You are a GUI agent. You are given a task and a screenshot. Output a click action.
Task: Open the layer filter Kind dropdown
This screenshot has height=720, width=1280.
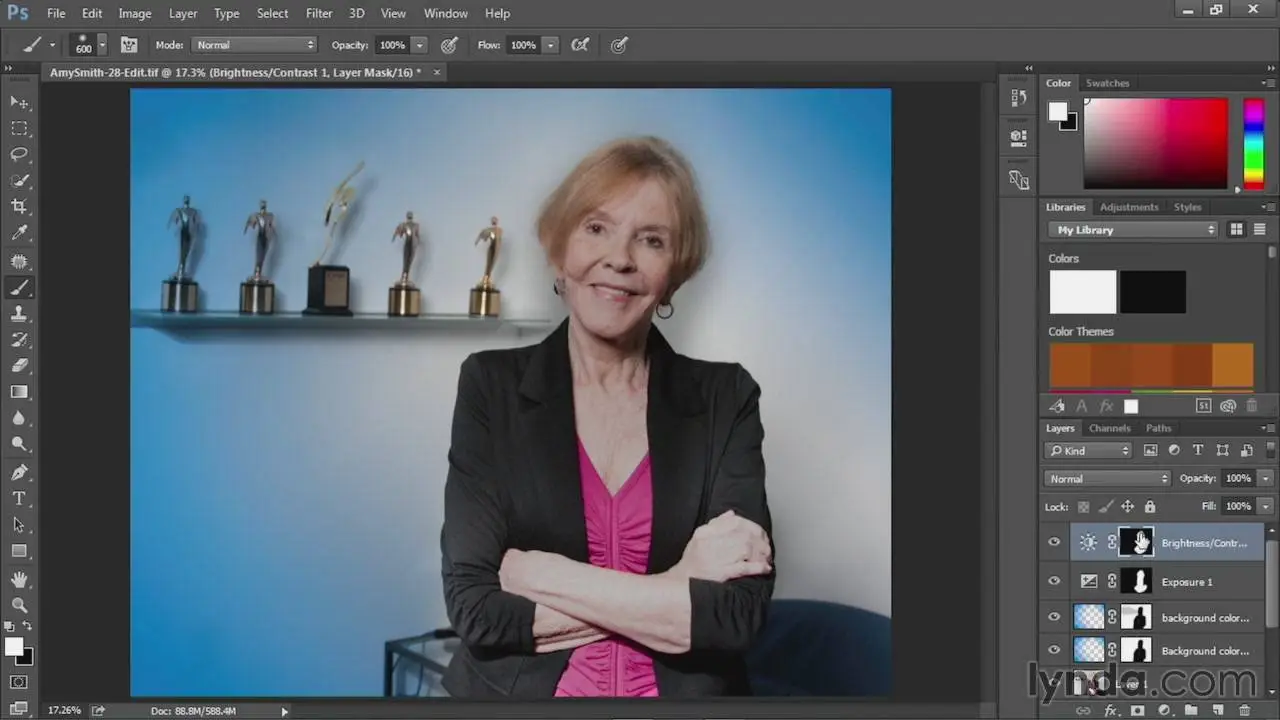(x=1089, y=451)
